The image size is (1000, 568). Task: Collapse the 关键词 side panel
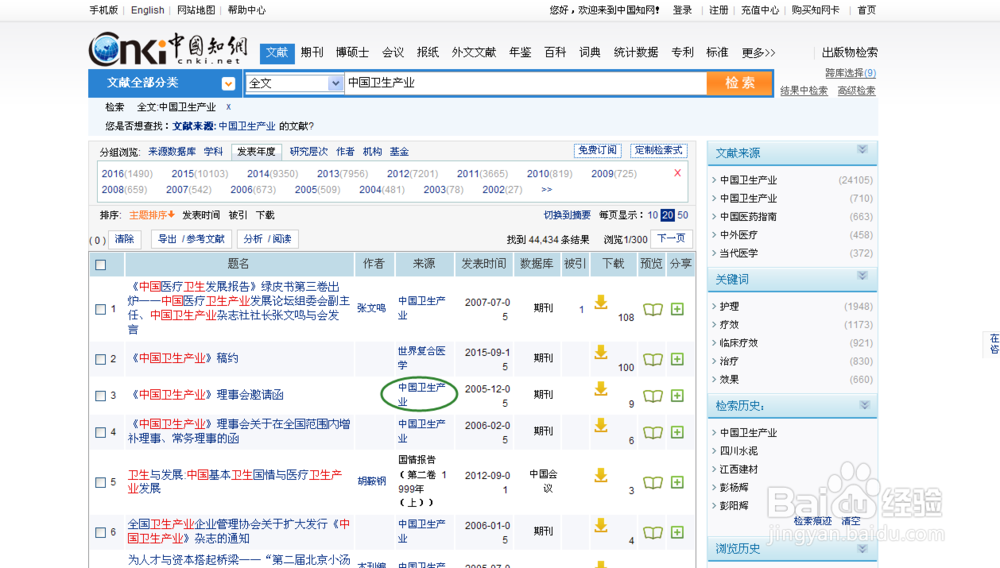(862, 276)
